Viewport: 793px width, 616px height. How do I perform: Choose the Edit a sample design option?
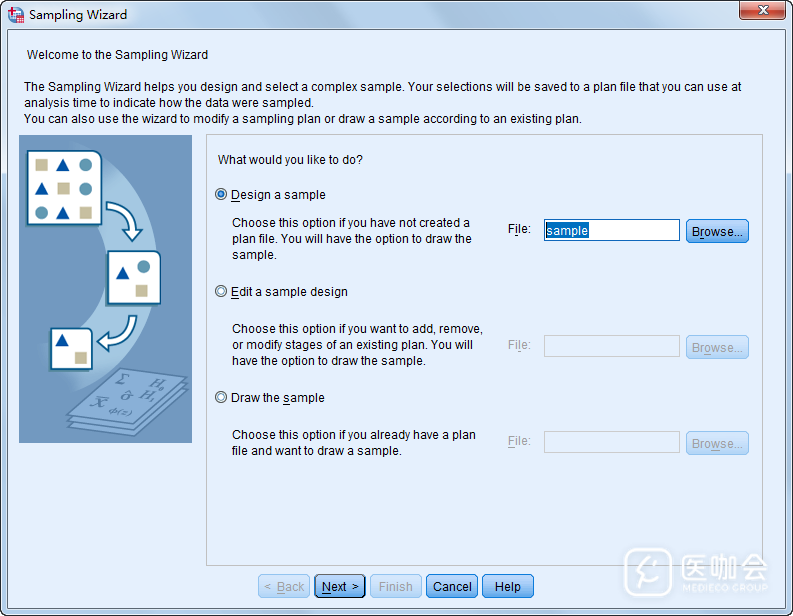coord(222,292)
